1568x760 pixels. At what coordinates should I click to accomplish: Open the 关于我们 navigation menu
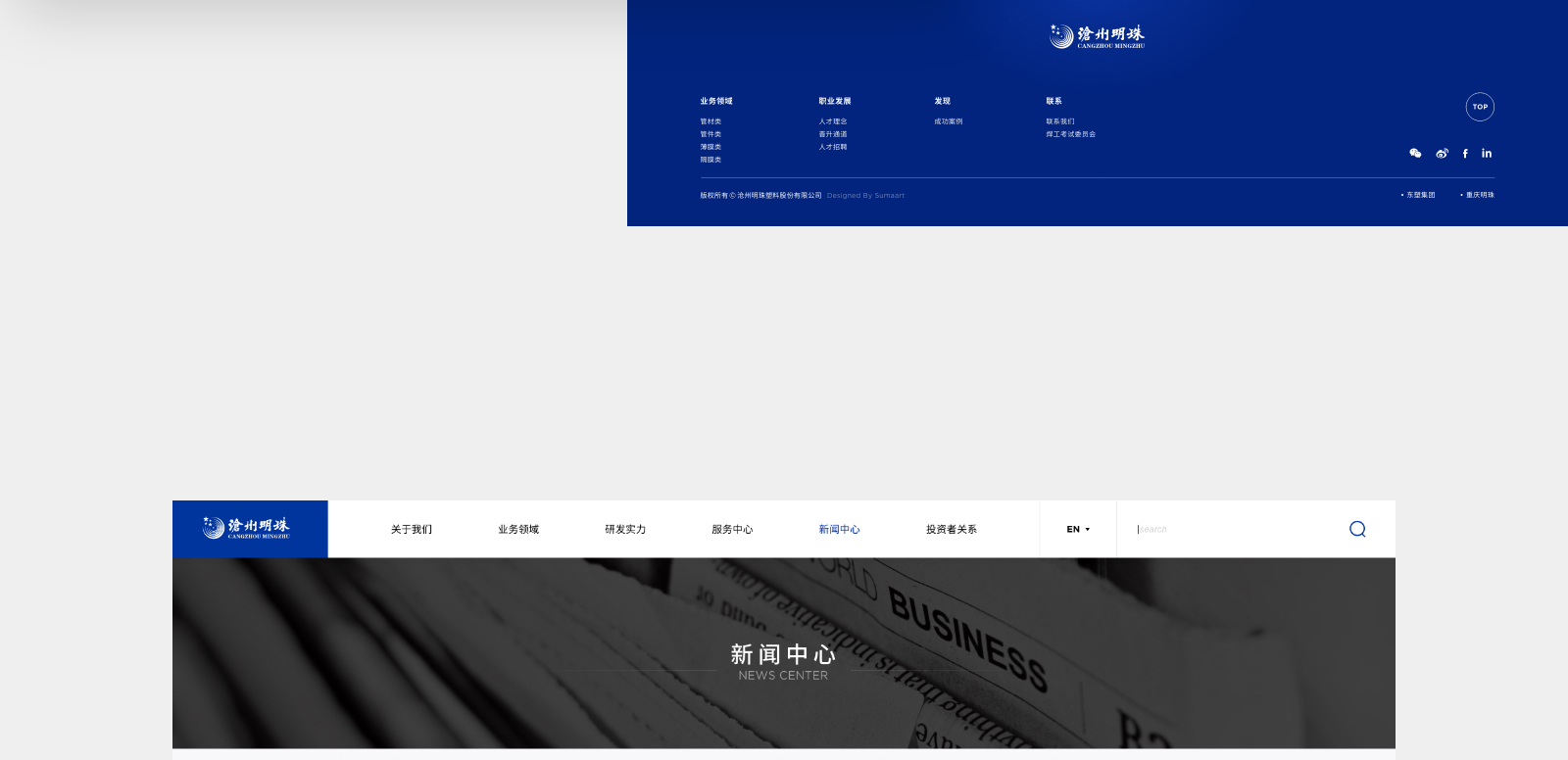click(x=412, y=530)
